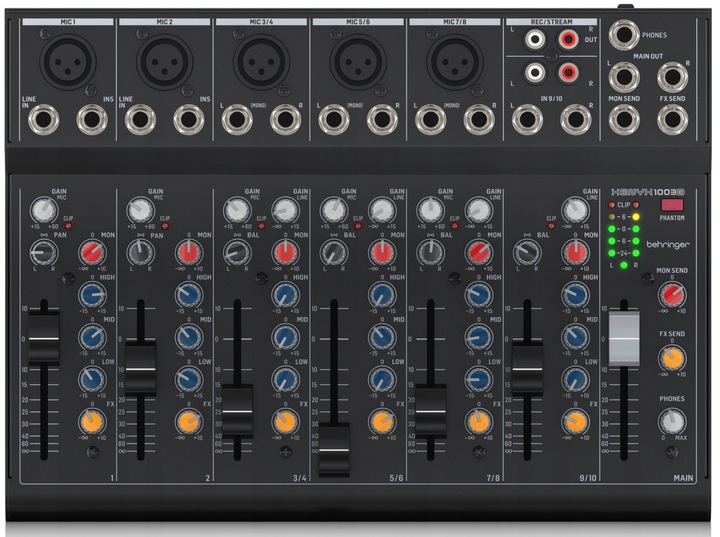720x537 pixels.
Task: Click the MAIN OUT left jack
Action: [x=624, y=77]
